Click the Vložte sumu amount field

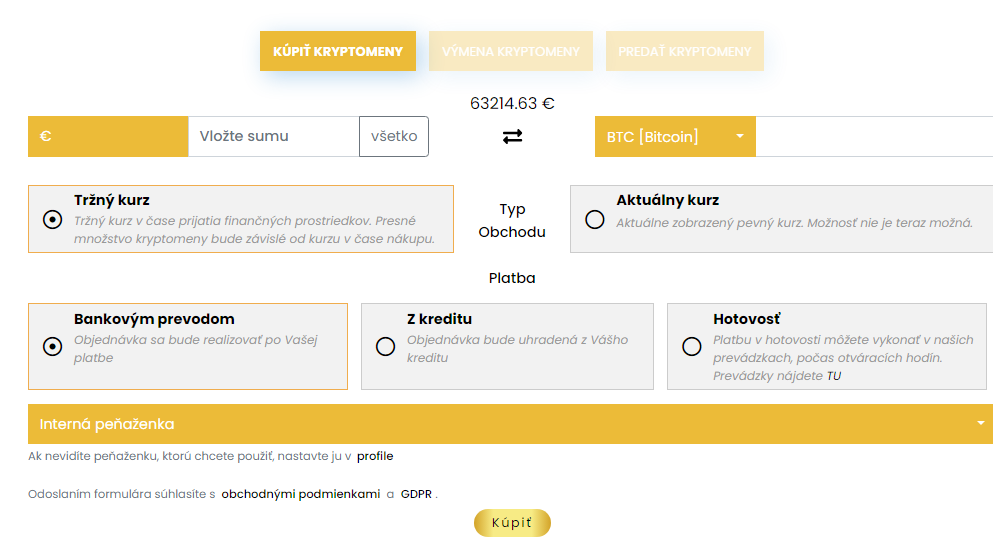[x=273, y=137]
